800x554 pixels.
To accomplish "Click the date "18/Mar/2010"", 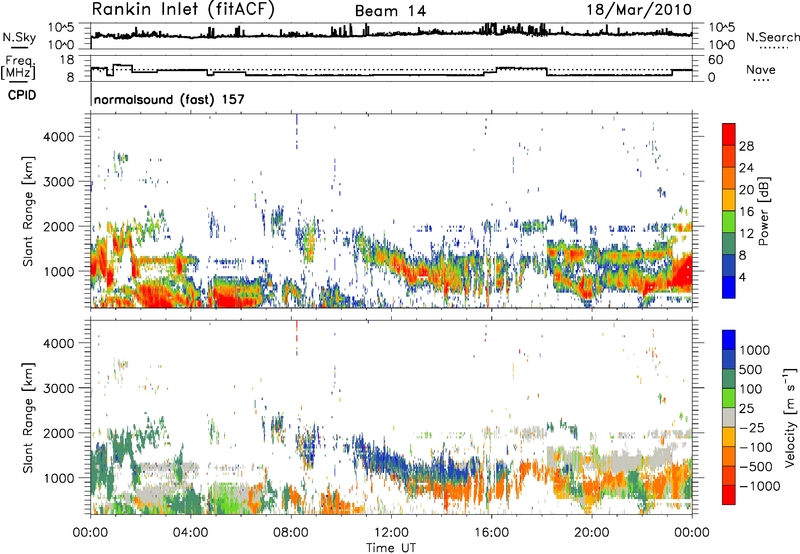I will pos(639,10).
